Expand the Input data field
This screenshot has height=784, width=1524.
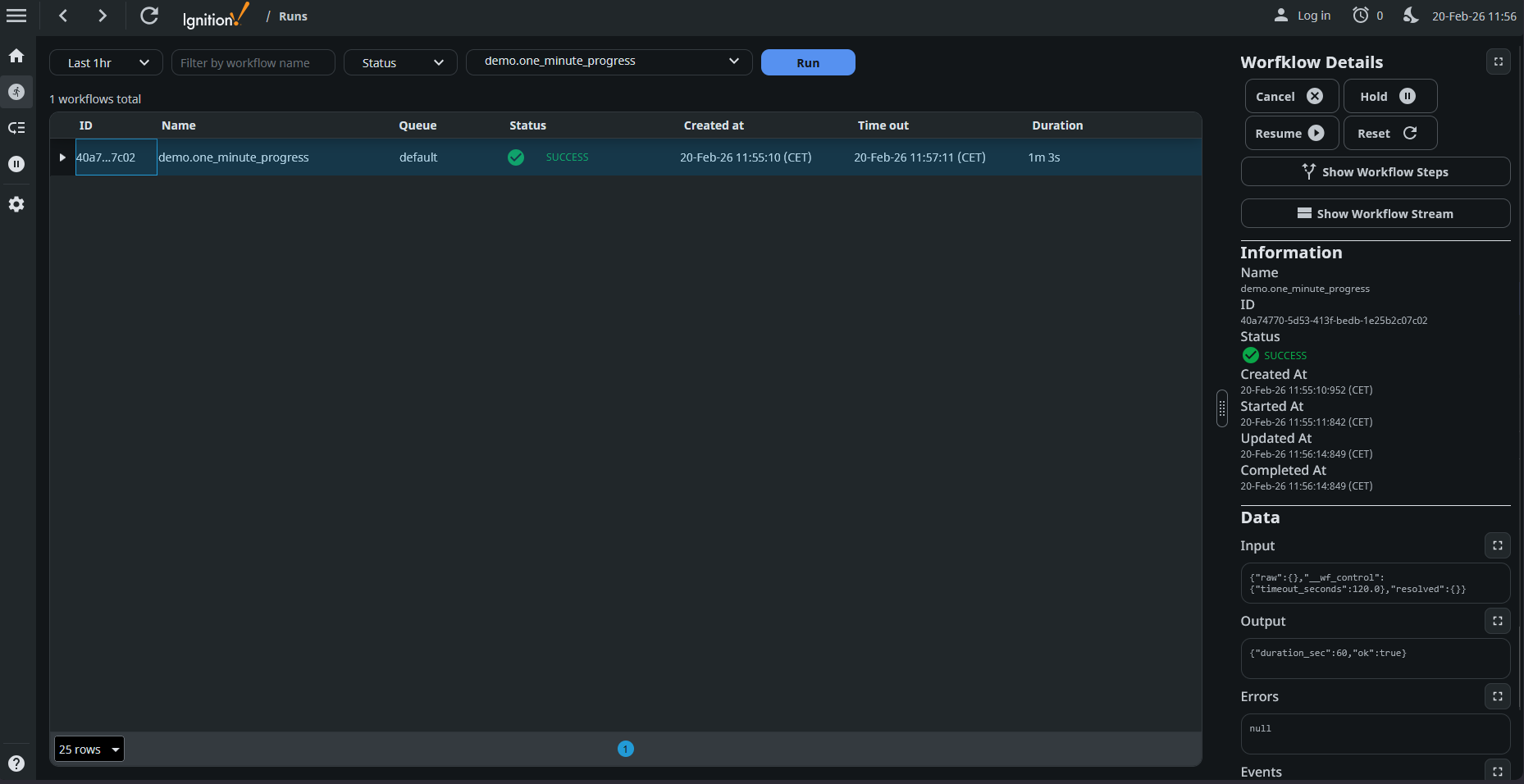coord(1497,545)
